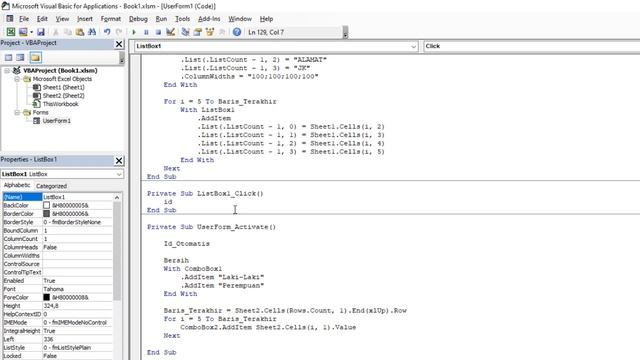Open the Object Browser toolbar icon
640x360 pixels.
(x=210, y=32)
